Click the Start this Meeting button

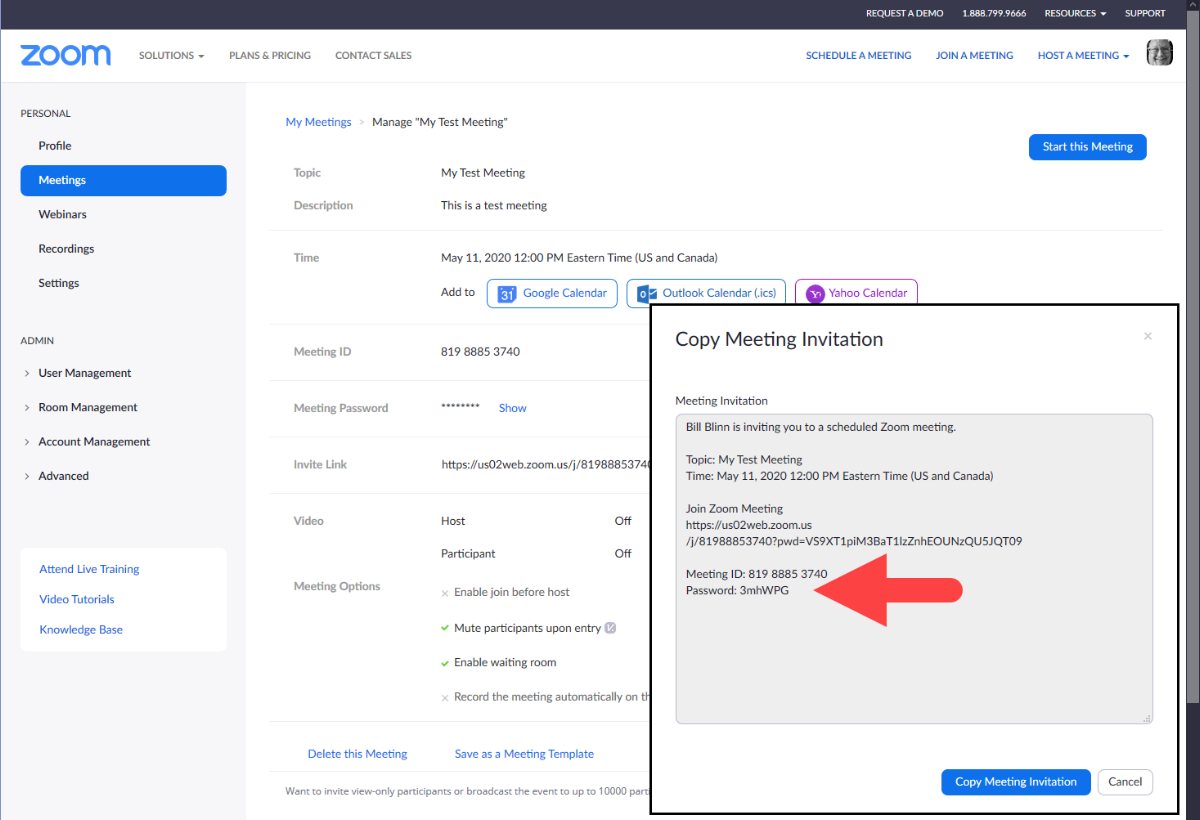tap(1088, 147)
